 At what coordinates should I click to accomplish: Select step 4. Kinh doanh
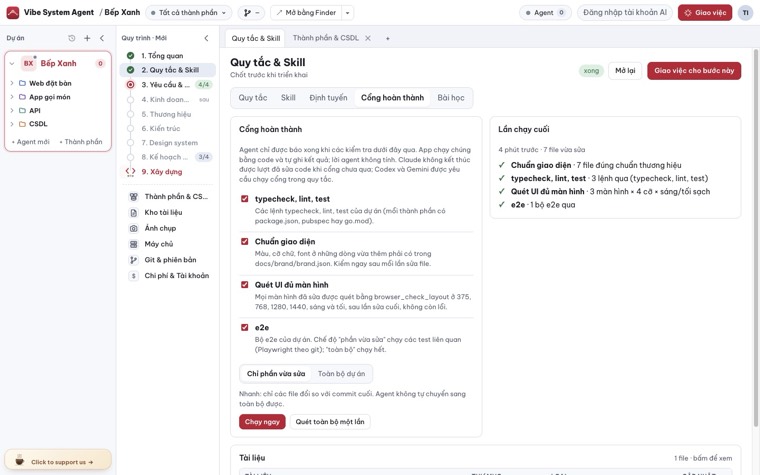coord(168,99)
